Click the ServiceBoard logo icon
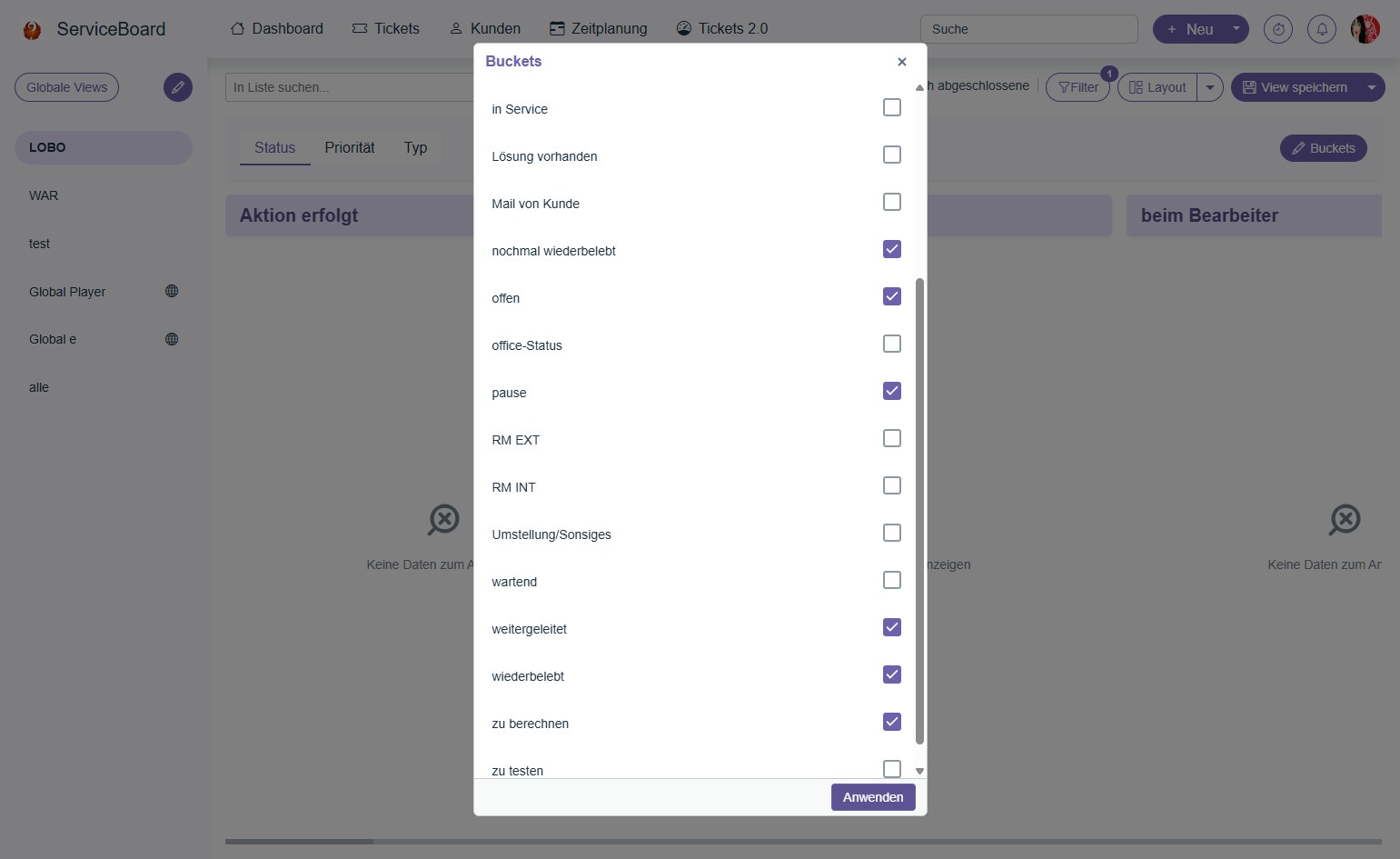Viewport: 1400px width, 859px height. [32, 30]
